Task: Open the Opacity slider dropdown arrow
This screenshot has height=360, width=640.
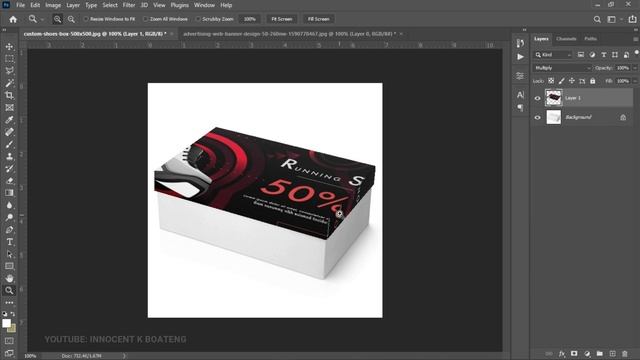Action: 635,68
